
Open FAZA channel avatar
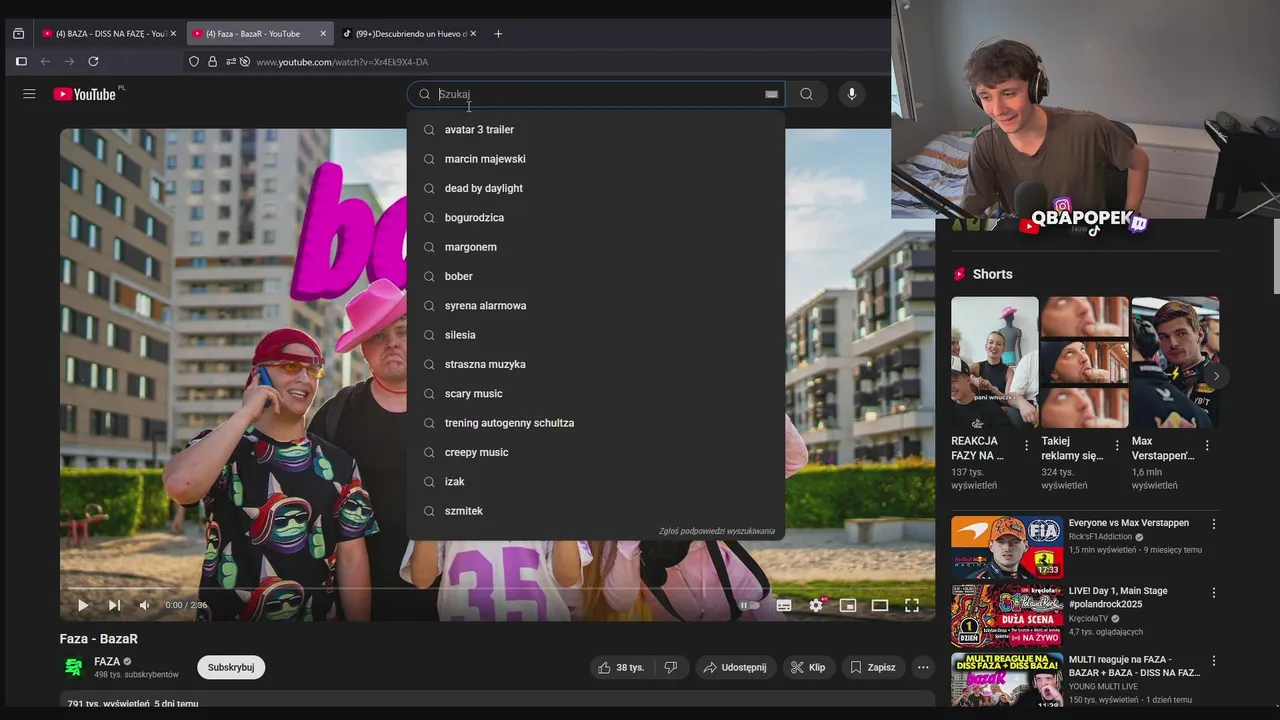point(73,667)
